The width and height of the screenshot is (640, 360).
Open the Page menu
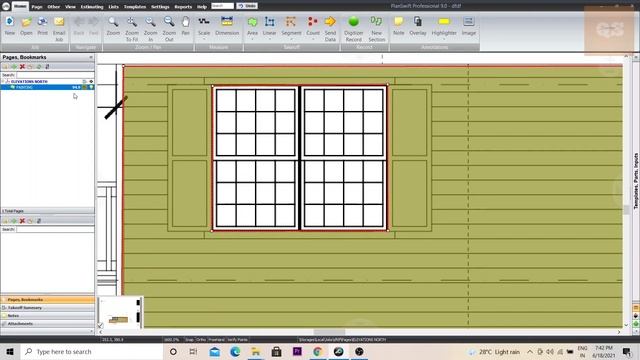coord(37,7)
